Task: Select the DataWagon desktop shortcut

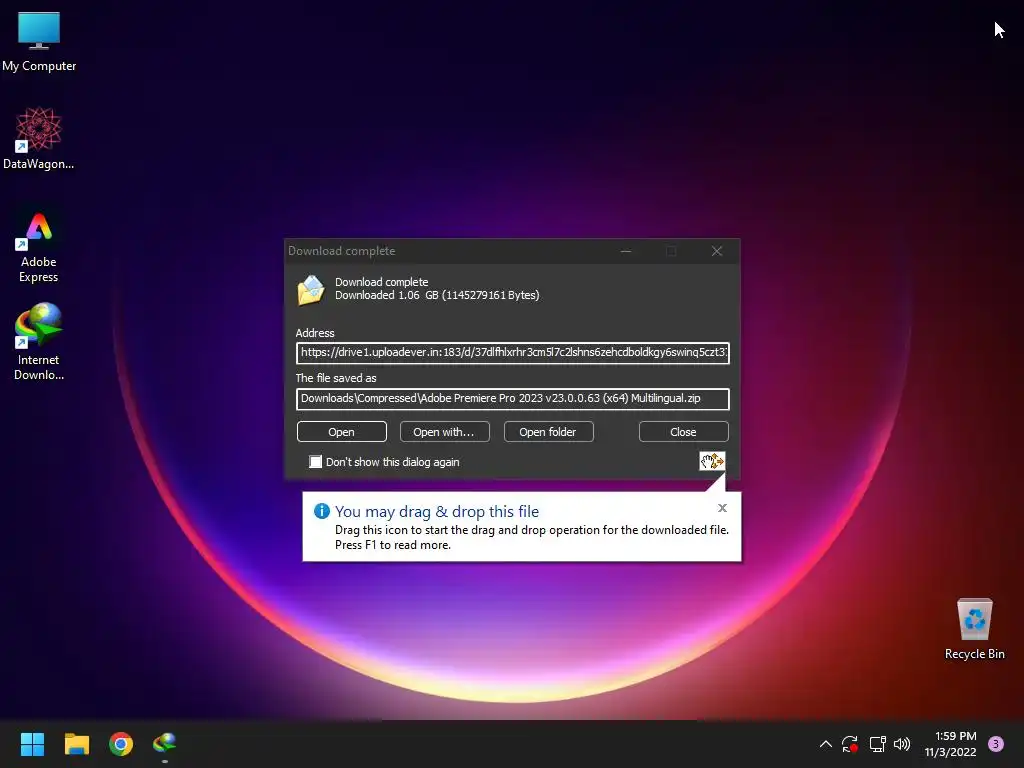Action: click(x=39, y=138)
